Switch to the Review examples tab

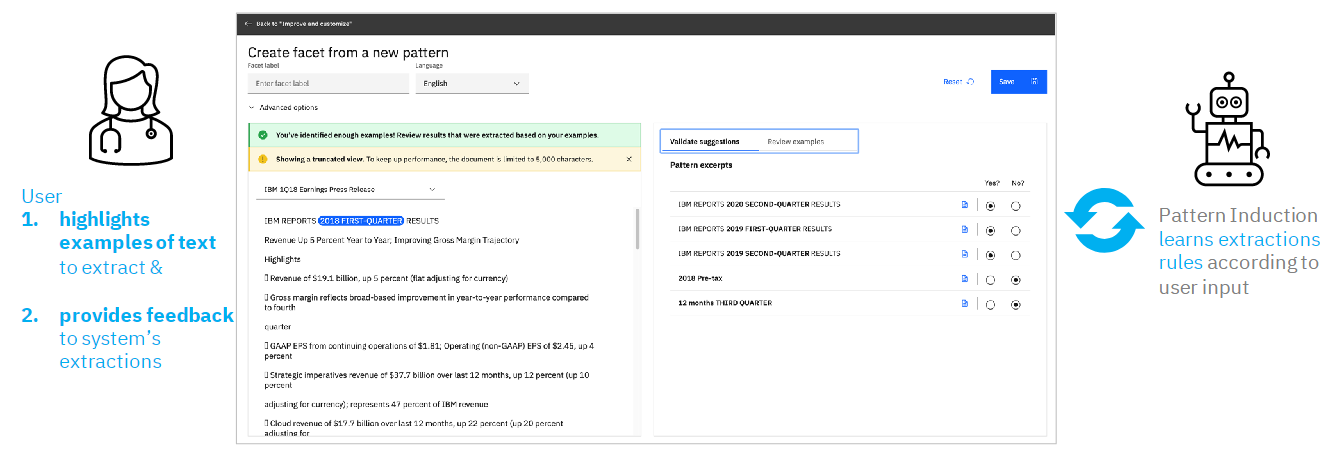coord(796,142)
